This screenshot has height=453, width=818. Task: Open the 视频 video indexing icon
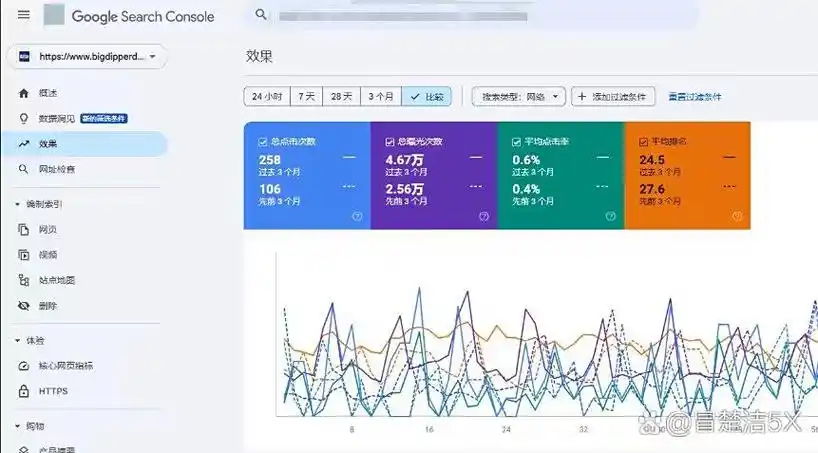click(x=23, y=255)
